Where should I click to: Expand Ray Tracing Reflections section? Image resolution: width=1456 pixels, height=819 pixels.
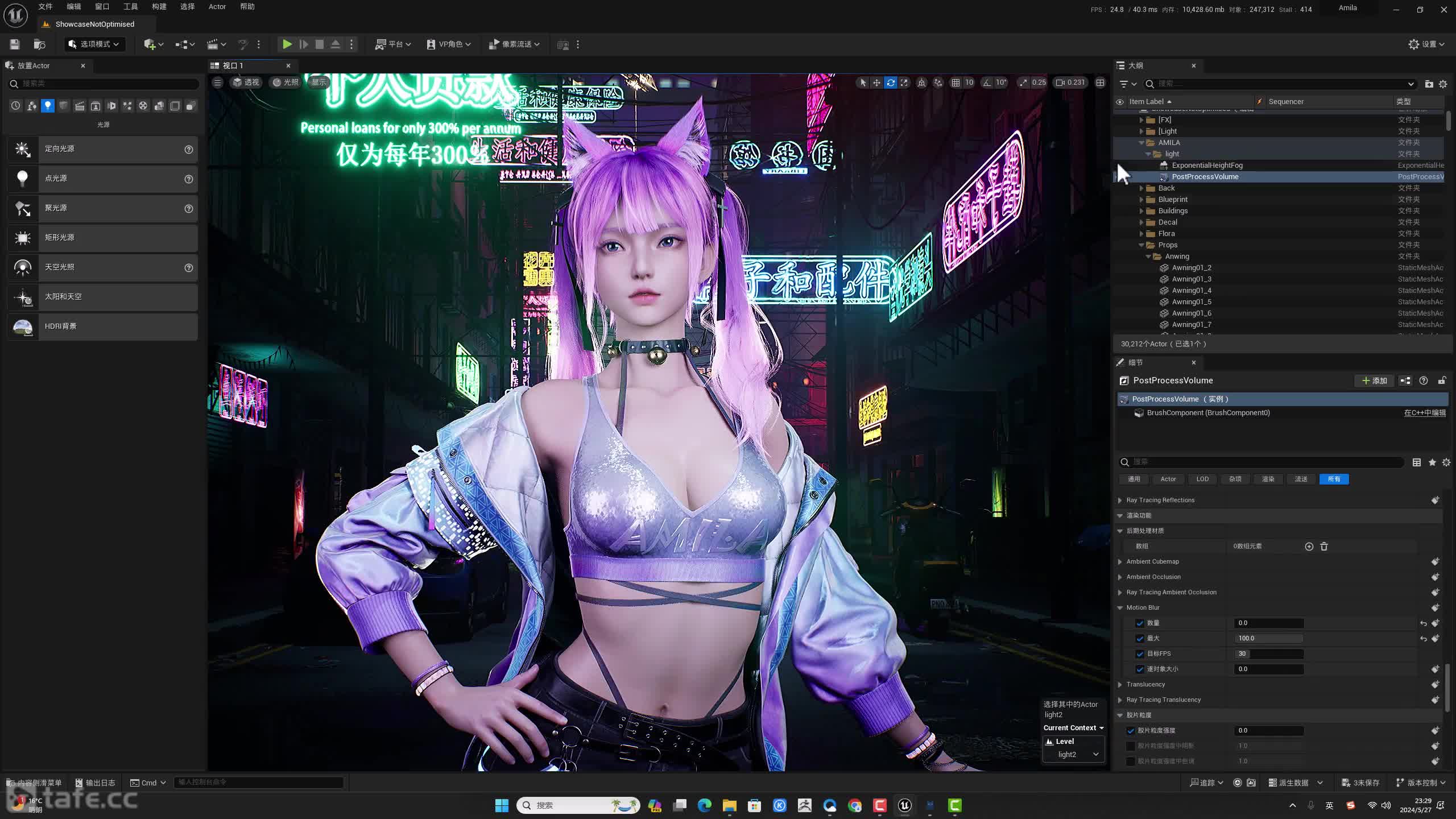(1120, 500)
